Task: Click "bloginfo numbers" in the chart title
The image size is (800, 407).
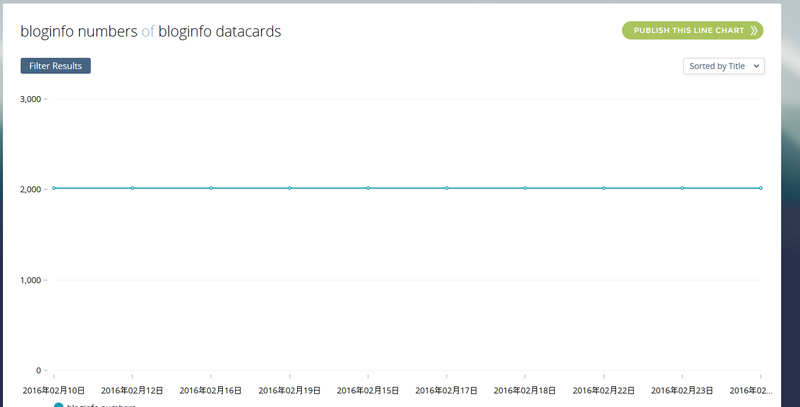Action: (79, 31)
